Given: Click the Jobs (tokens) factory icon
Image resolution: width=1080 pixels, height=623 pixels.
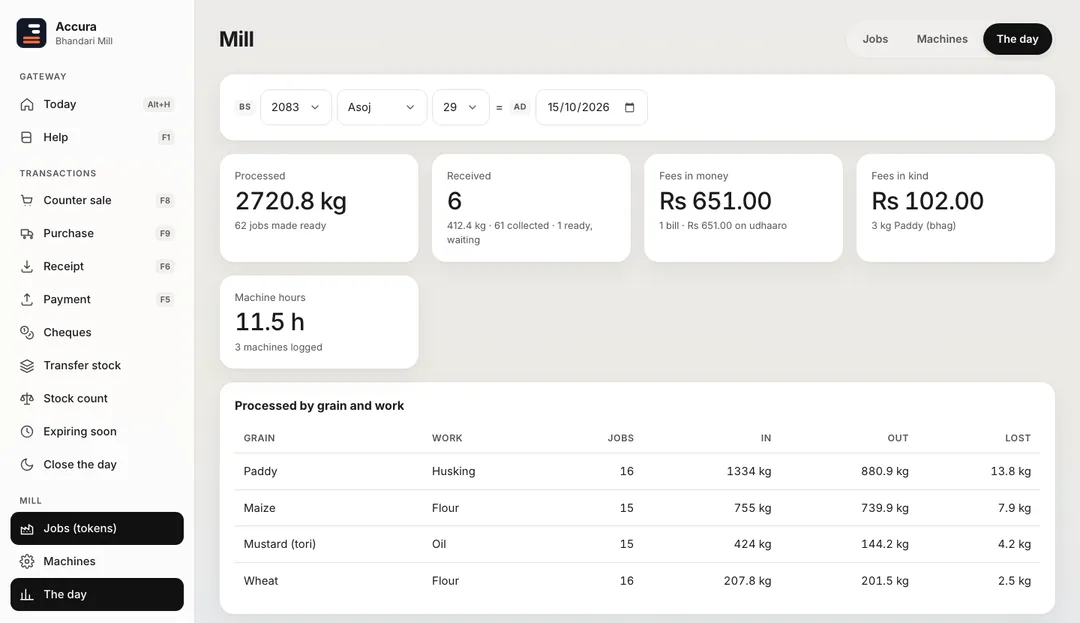Looking at the screenshot, I should [27, 529].
